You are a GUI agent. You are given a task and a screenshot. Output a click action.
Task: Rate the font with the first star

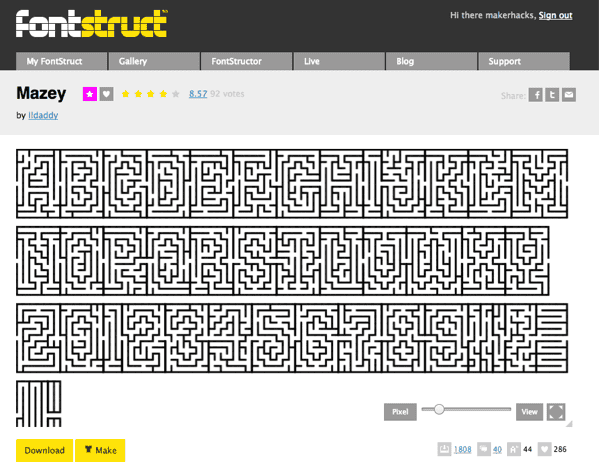125,94
